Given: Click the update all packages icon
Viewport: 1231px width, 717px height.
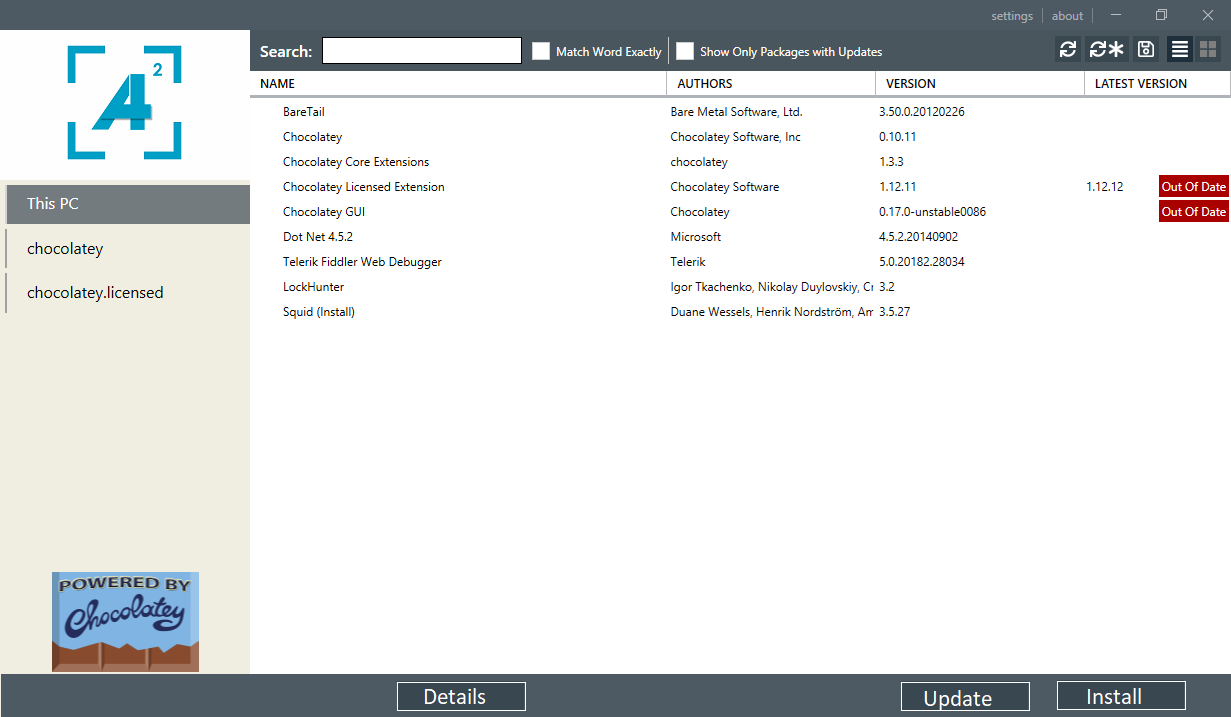Looking at the screenshot, I should click(1107, 49).
